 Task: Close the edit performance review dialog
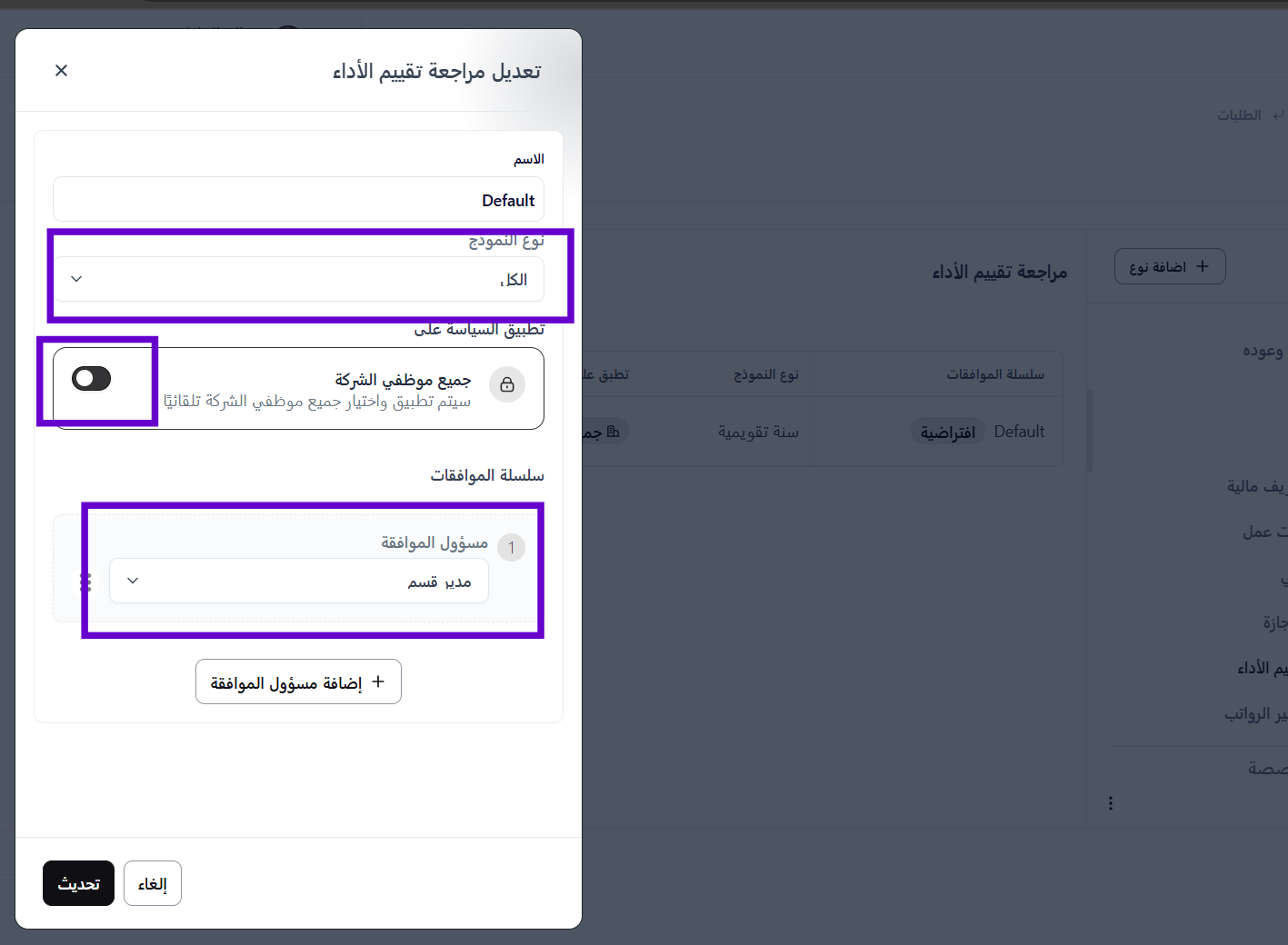click(x=62, y=71)
